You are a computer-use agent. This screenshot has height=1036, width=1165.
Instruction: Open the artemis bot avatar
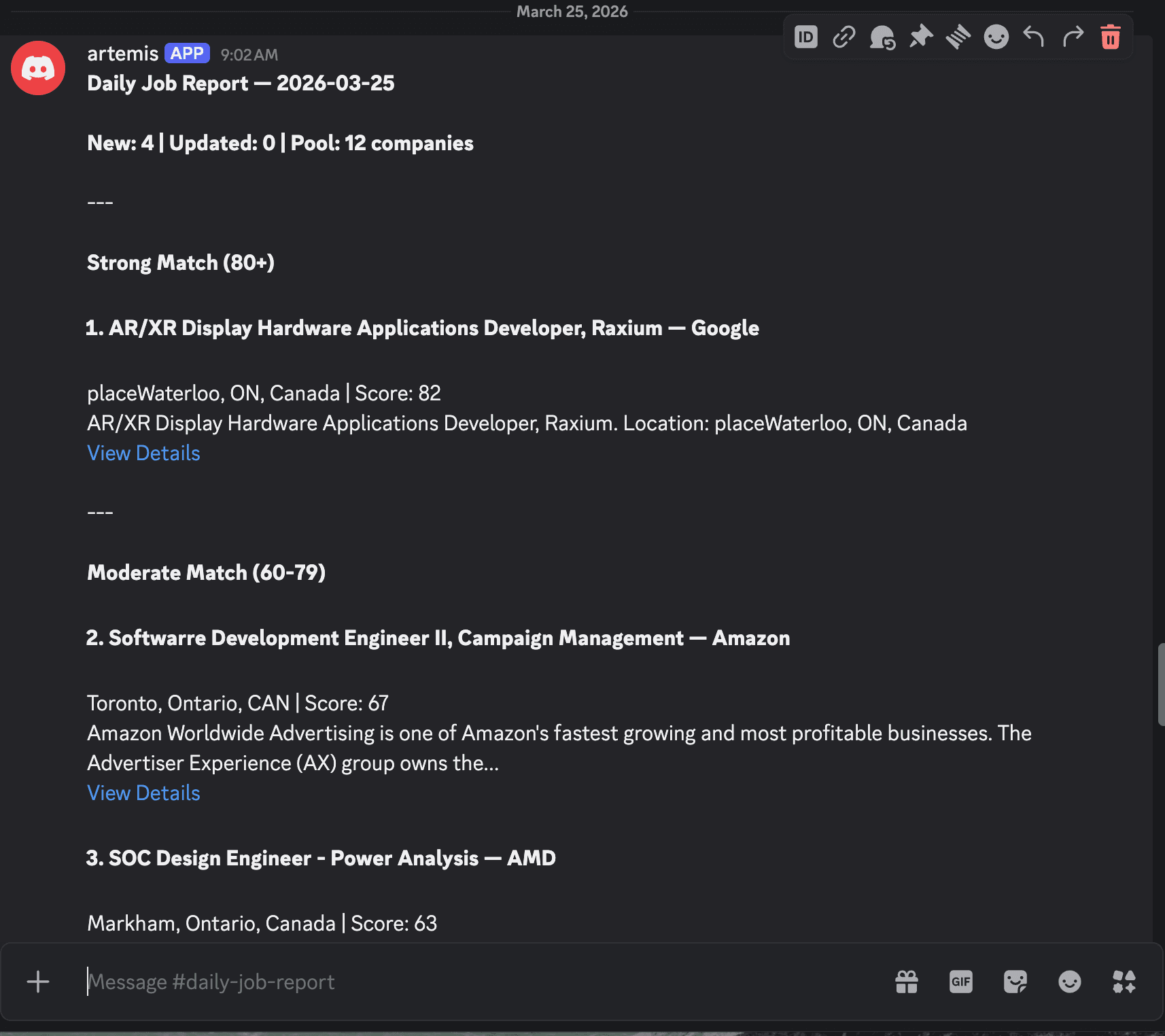[38, 68]
